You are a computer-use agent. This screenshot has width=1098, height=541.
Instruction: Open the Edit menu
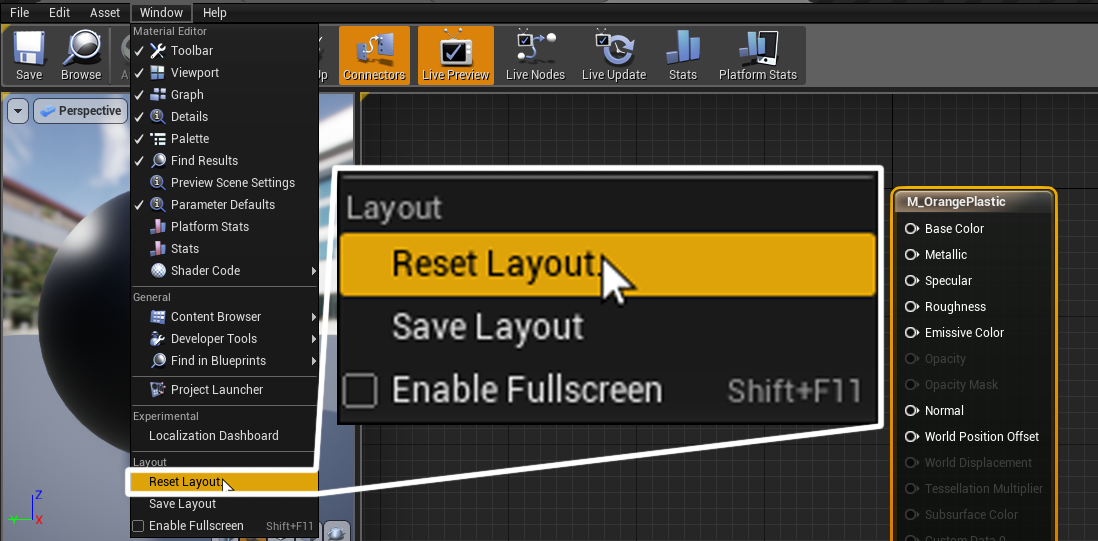click(x=60, y=13)
